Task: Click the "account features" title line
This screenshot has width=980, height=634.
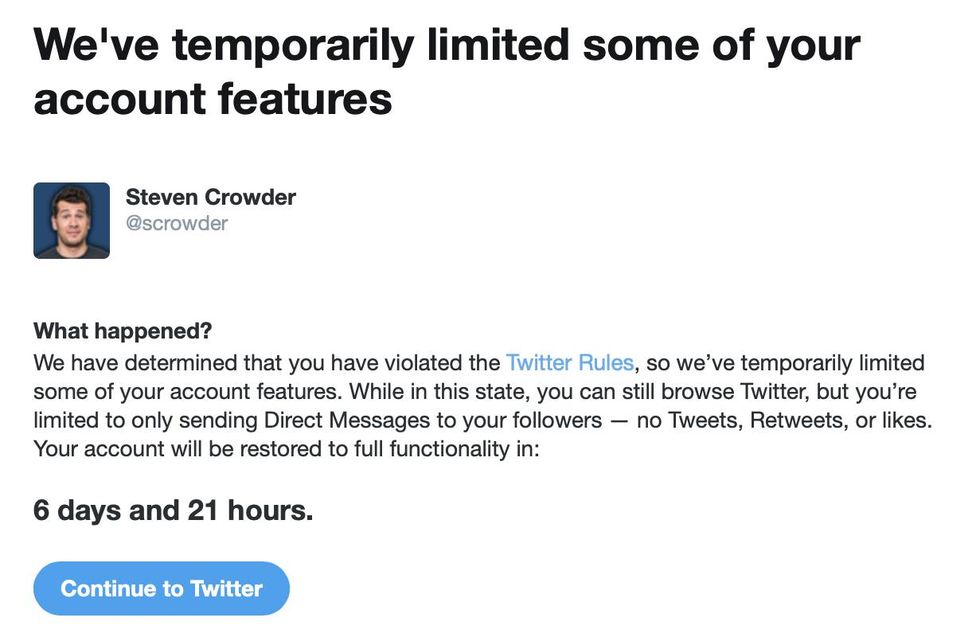Action: point(213,100)
